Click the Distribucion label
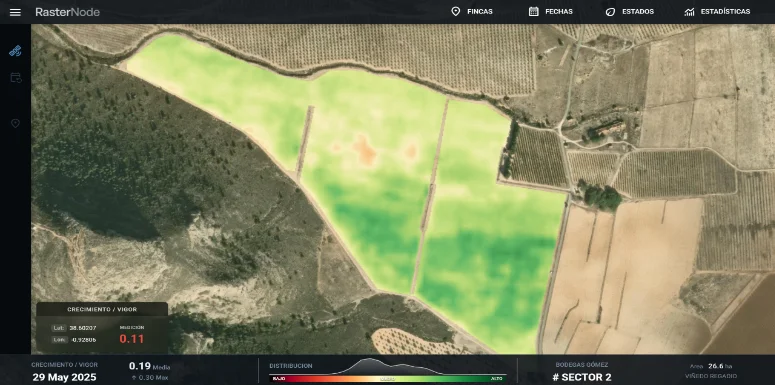Screen dimensions: 775x385 click(x=291, y=366)
